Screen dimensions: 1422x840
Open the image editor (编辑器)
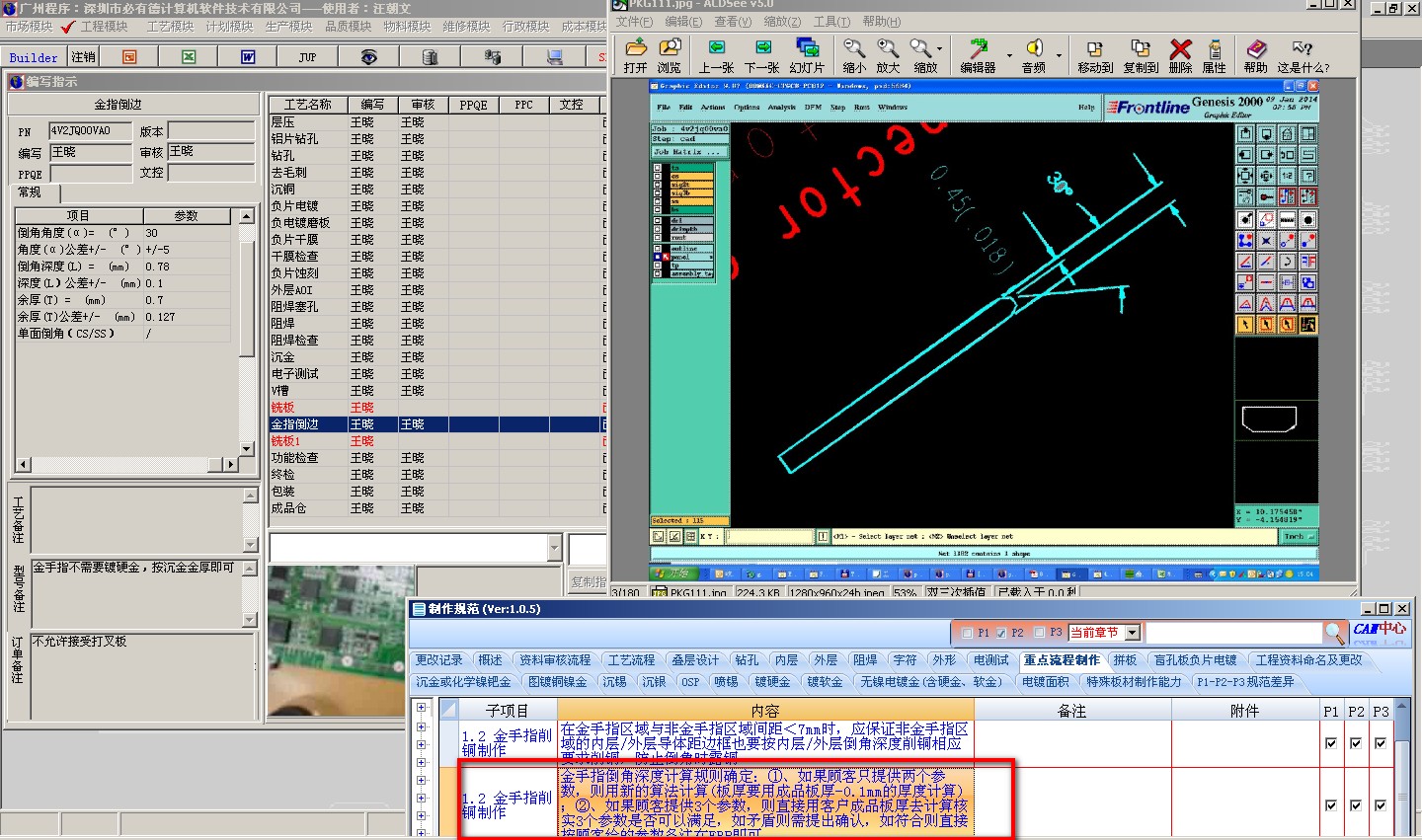coord(978,56)
